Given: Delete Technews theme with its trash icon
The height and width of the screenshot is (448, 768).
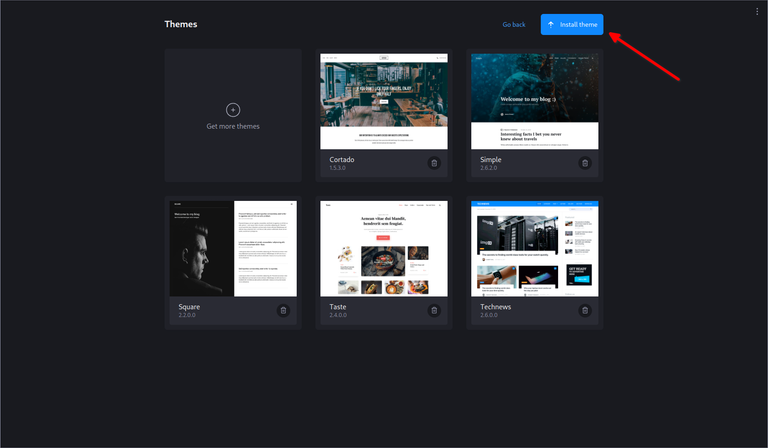Looking at the screenshot, I should pos(584,311).
